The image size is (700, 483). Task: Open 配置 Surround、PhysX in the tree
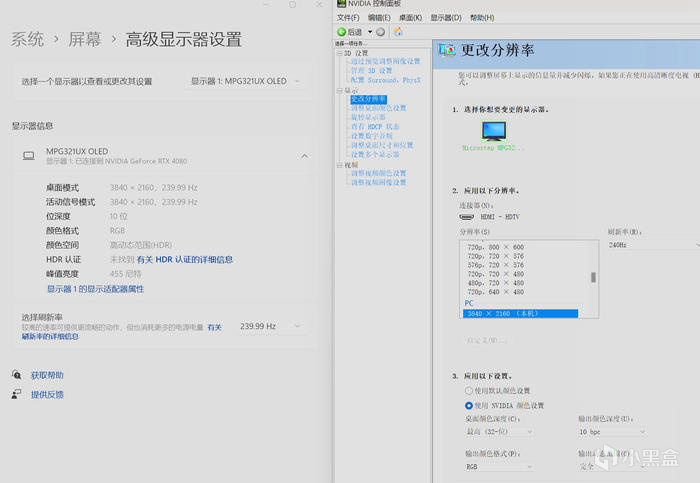click(386, 80)
